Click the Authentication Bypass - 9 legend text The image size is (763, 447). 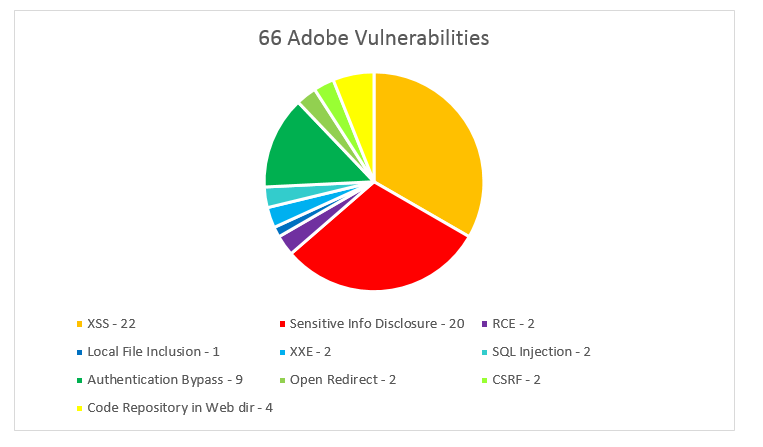[x=165, y=380]
